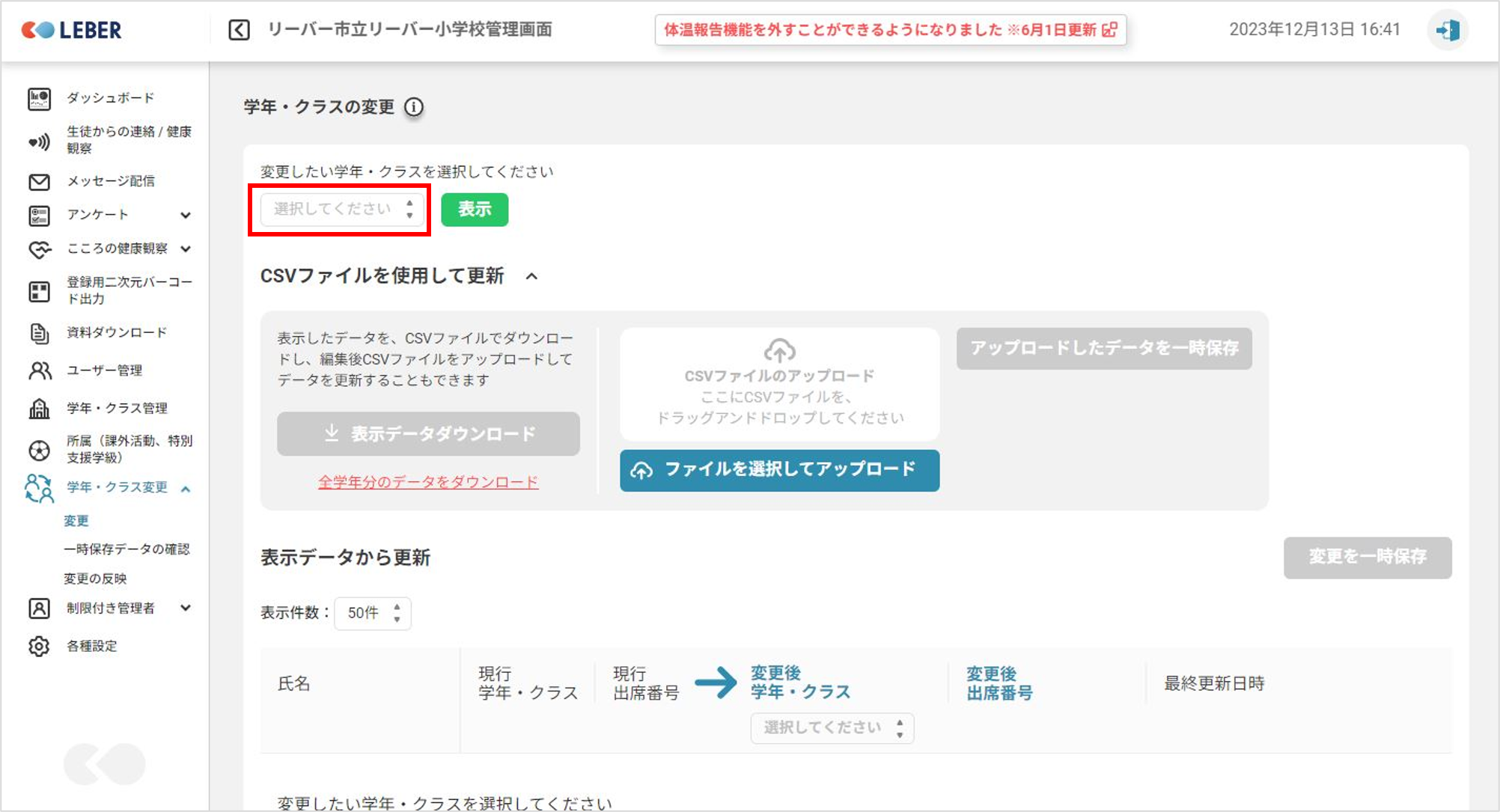The image size is (1500, 812).
Task: Click the user management people icon
Action: (39, 370)
